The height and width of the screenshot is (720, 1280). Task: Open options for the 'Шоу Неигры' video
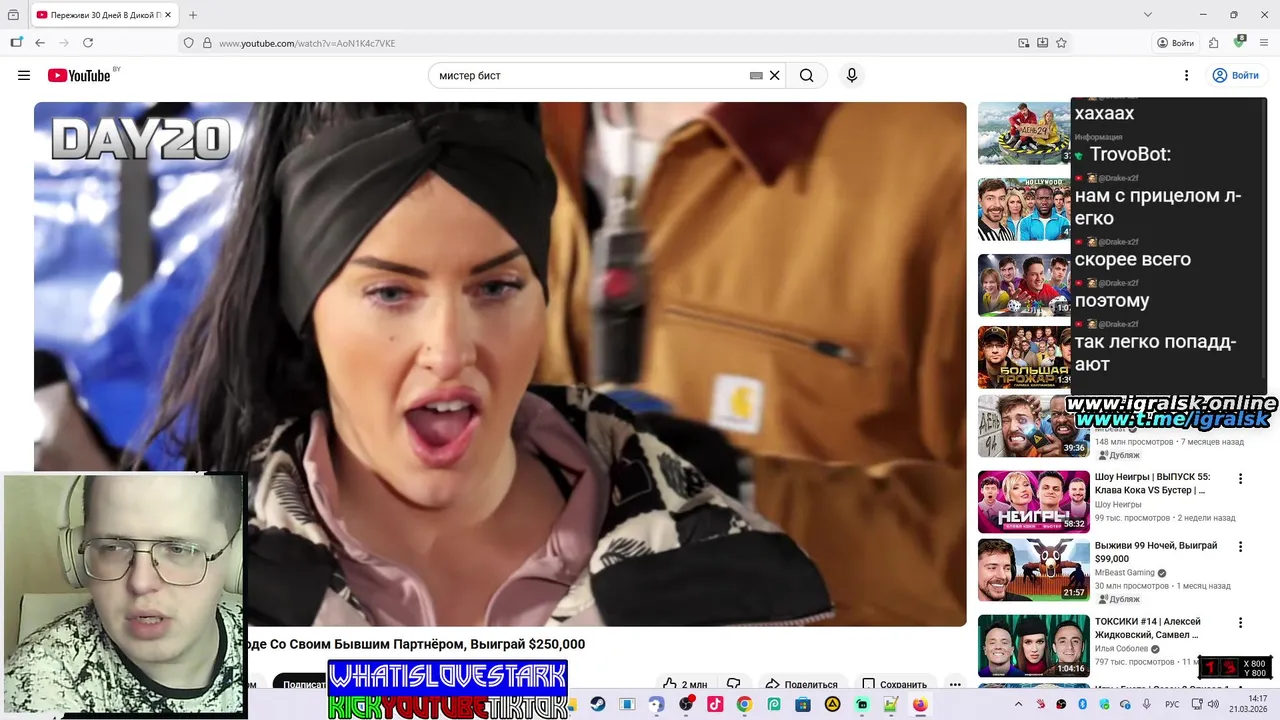(1240, 479)
